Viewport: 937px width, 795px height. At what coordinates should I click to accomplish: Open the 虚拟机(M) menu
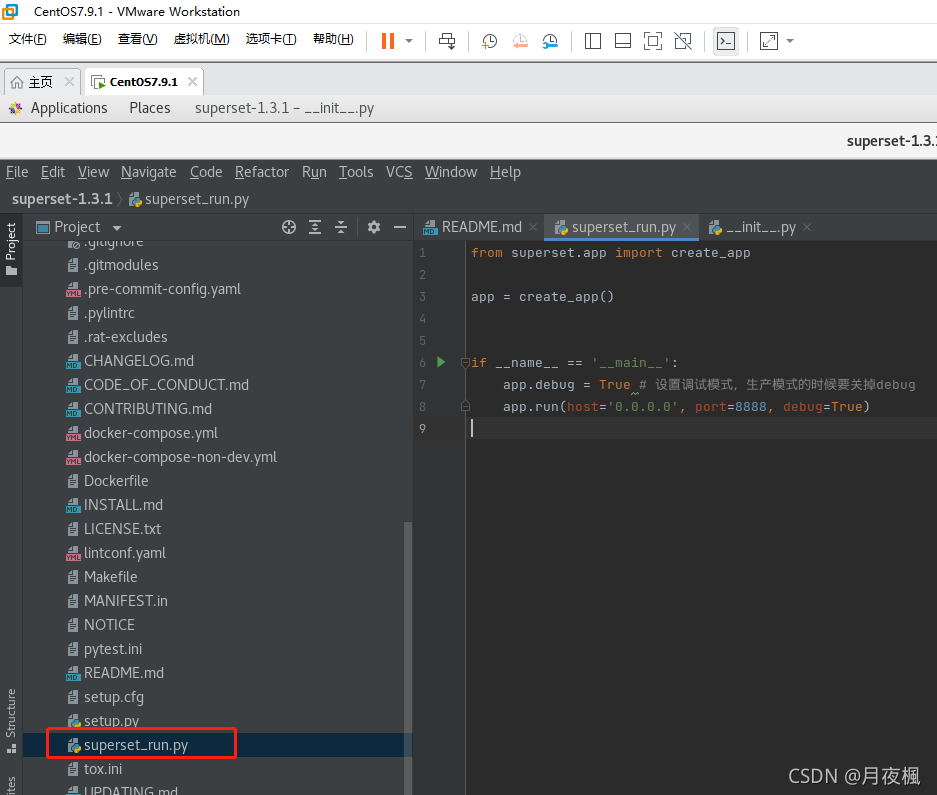point(201,39)
